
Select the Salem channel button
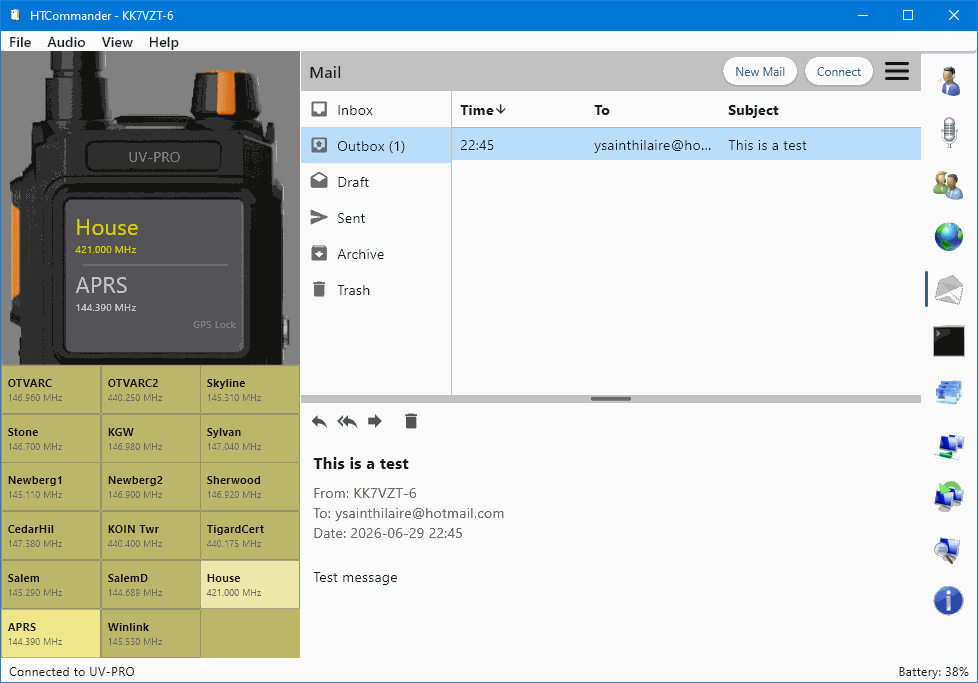click(x=51, y=584)
